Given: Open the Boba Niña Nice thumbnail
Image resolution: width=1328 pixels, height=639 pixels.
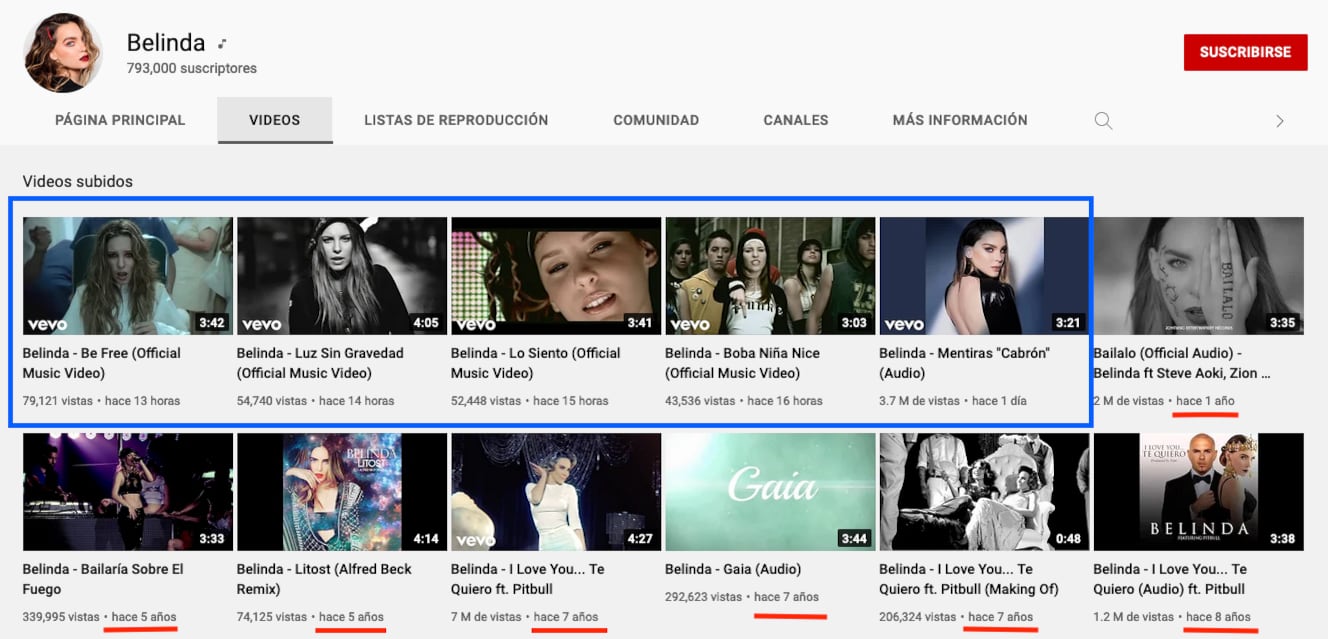Looking at the screenshot, I should [770, 276].
